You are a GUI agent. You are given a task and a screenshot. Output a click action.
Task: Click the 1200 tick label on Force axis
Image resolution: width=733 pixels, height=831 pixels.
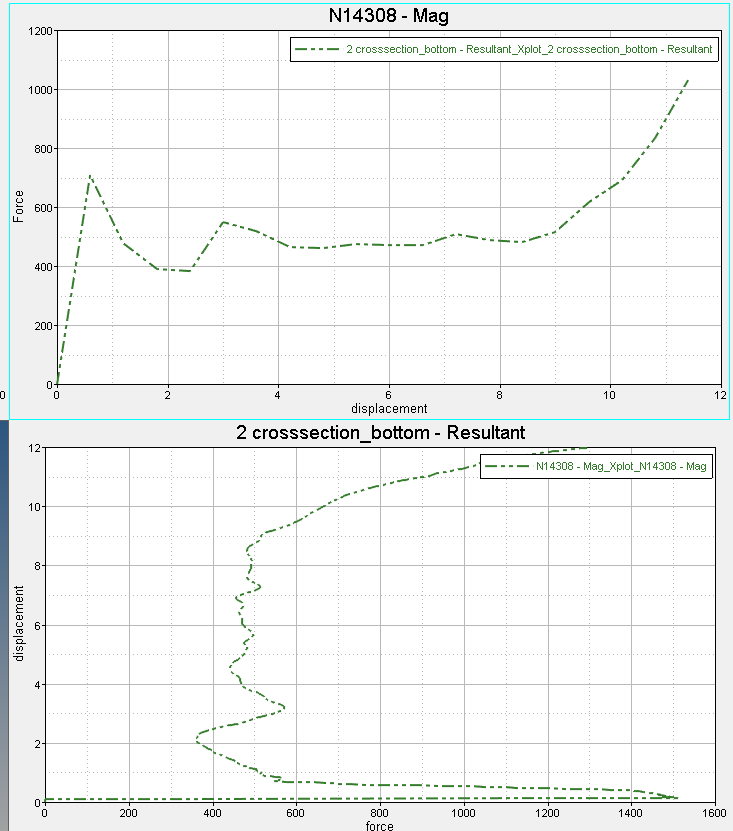click(x=38, y=31)
